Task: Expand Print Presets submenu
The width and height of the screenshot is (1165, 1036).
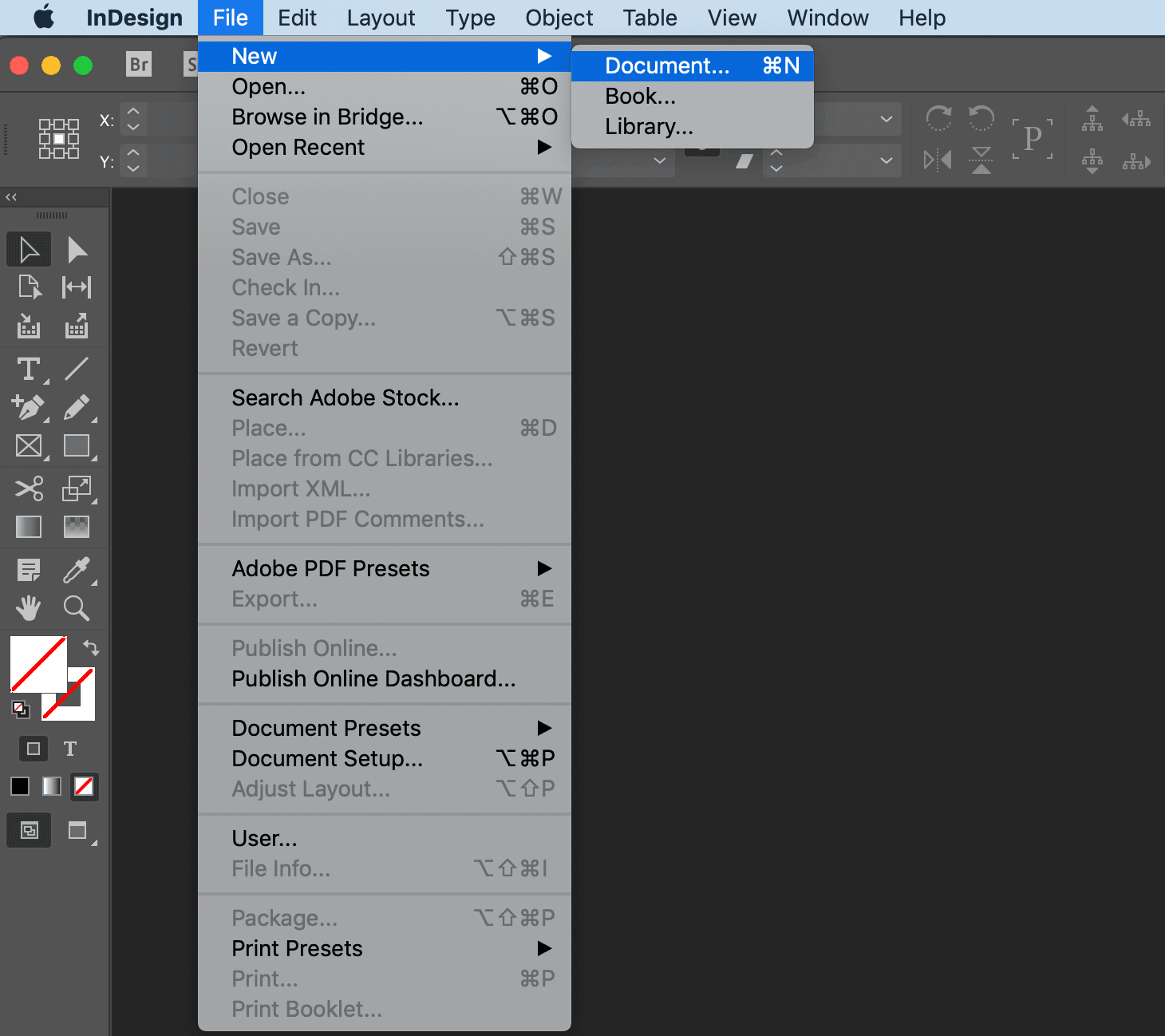Action: coord(385,948)
